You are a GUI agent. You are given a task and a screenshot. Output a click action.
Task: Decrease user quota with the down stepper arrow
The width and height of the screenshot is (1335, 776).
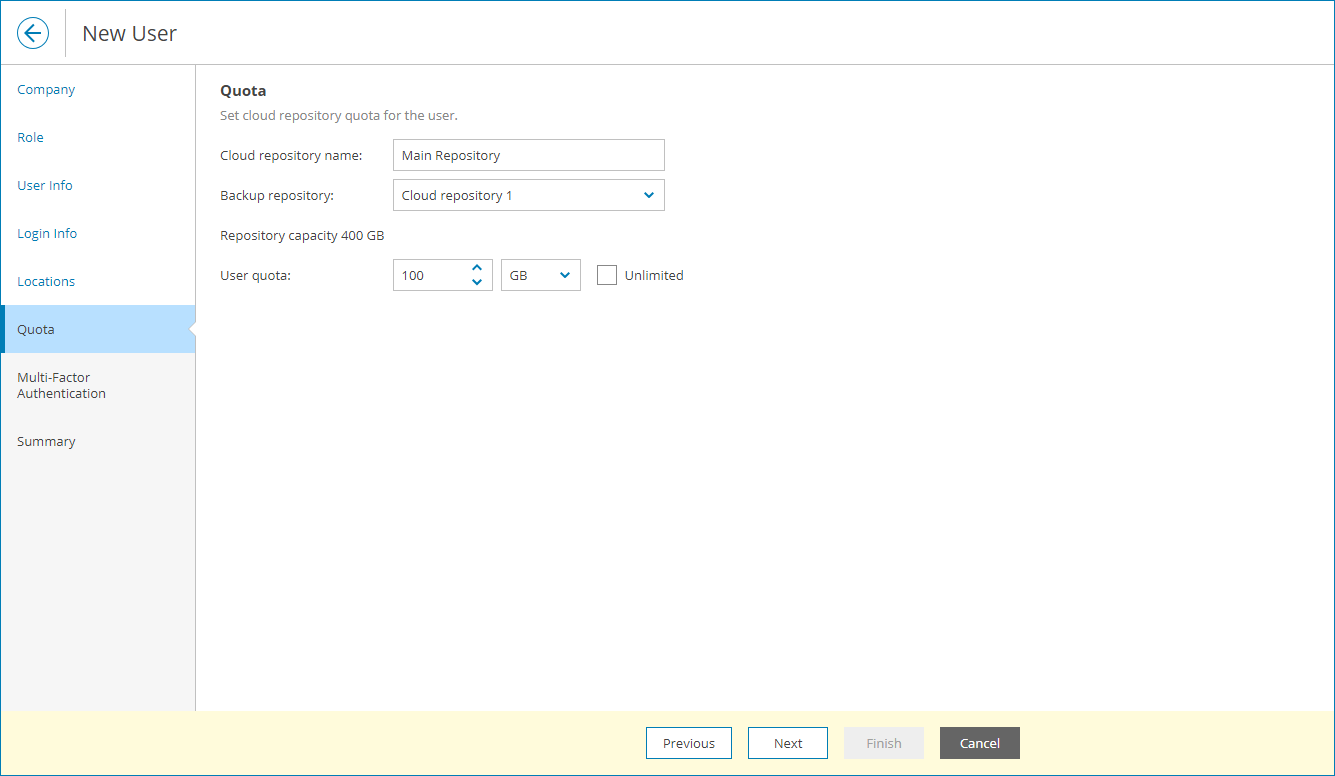point(477,281)
